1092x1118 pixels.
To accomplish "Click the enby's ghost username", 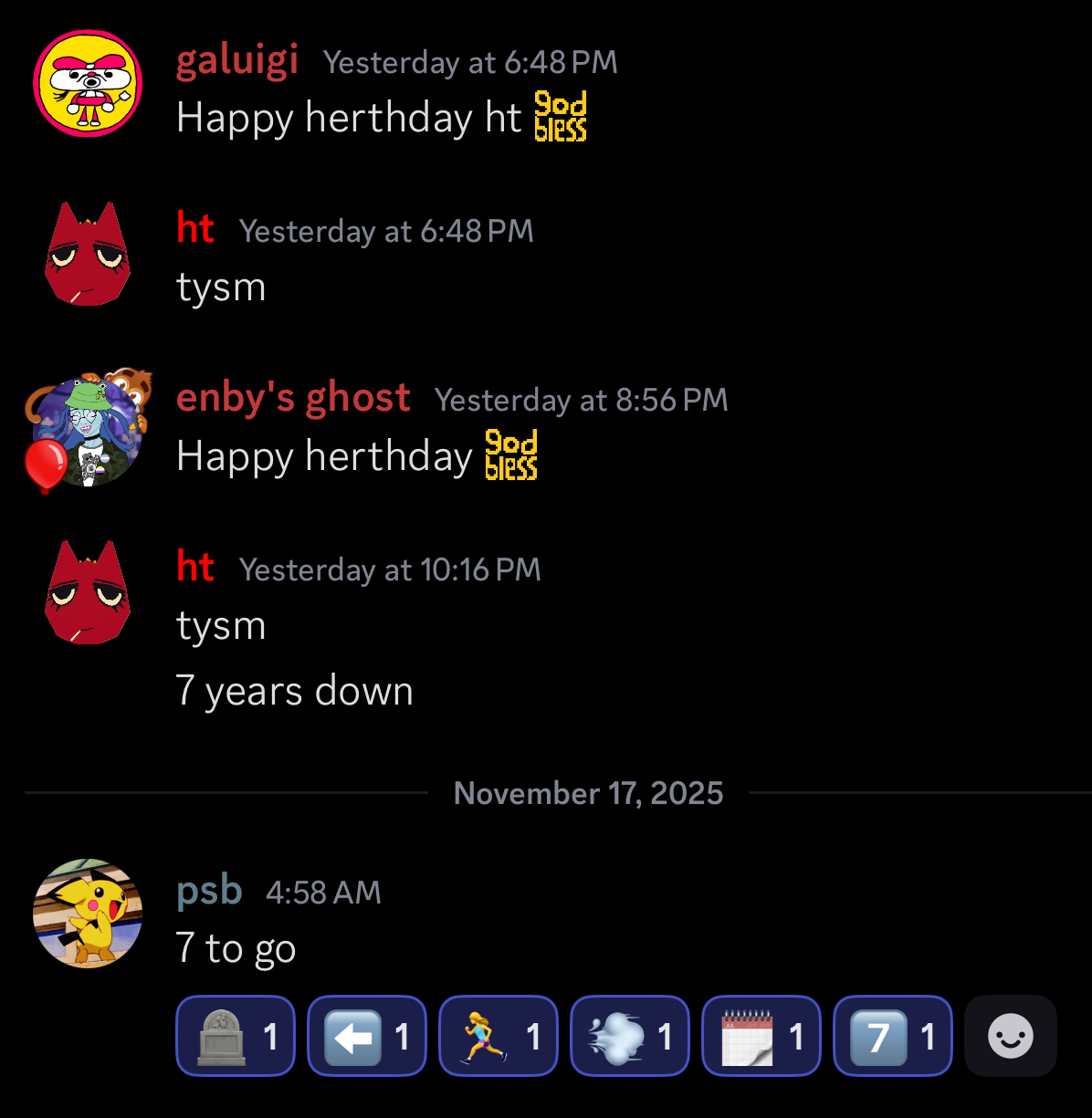I will click(293, 398).
